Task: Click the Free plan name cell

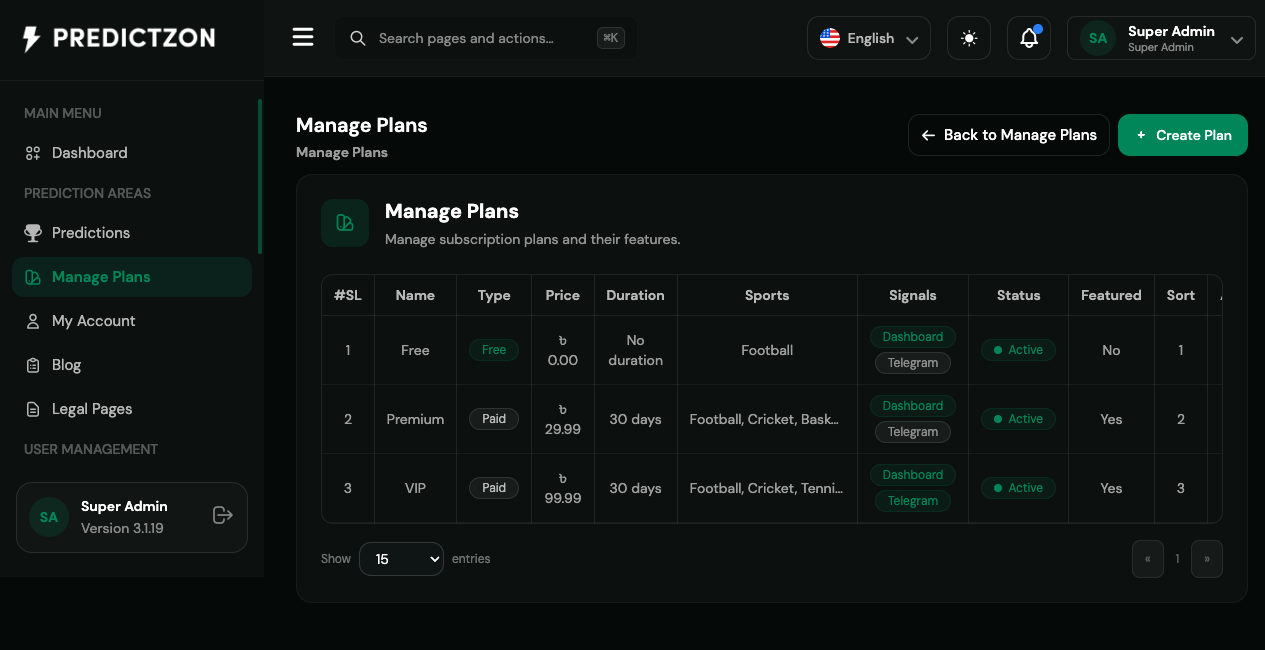Action: pos(415,350)
